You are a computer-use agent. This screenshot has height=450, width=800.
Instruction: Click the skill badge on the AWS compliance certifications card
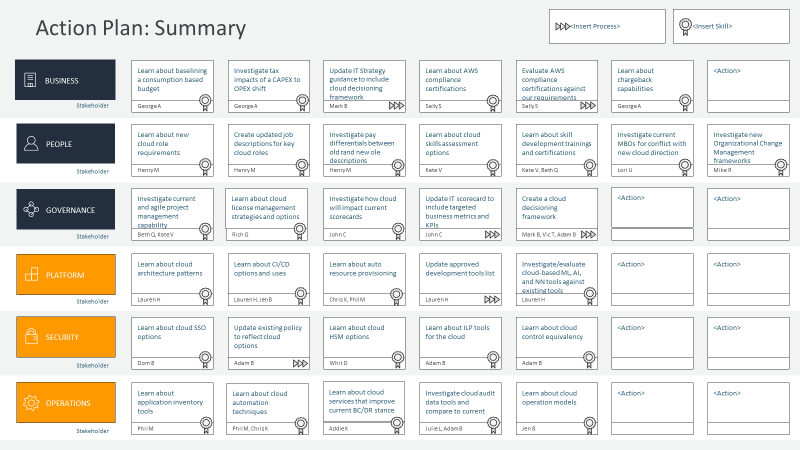(x=492, y=101)
